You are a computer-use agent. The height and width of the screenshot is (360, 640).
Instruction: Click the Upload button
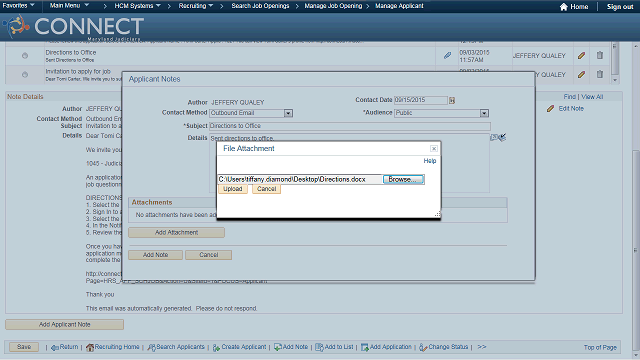coord(233,189)
